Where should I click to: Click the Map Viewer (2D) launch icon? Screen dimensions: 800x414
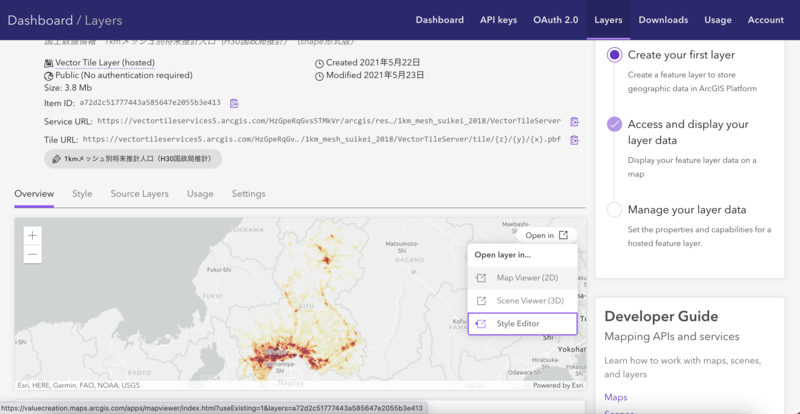[481, 278]
